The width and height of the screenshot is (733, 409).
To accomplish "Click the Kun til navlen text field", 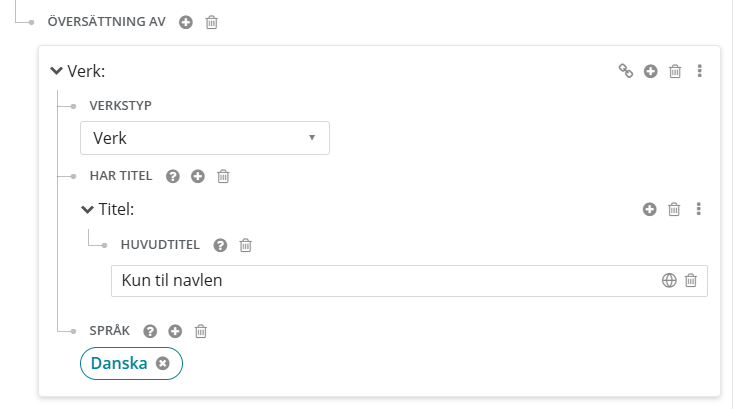I will [x=383, y=280].
